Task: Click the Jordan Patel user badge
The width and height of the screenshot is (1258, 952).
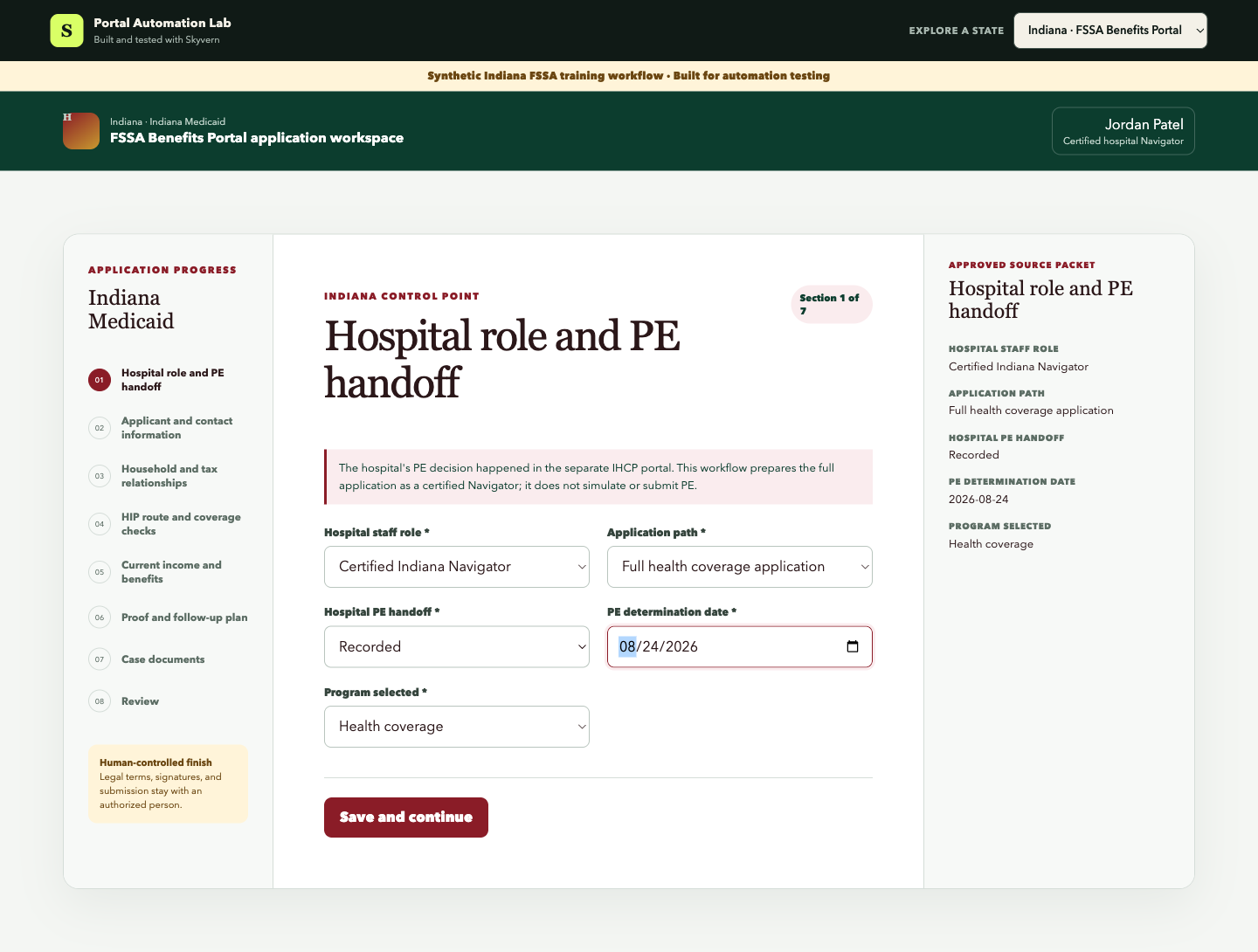Action: click(1123, 131)
